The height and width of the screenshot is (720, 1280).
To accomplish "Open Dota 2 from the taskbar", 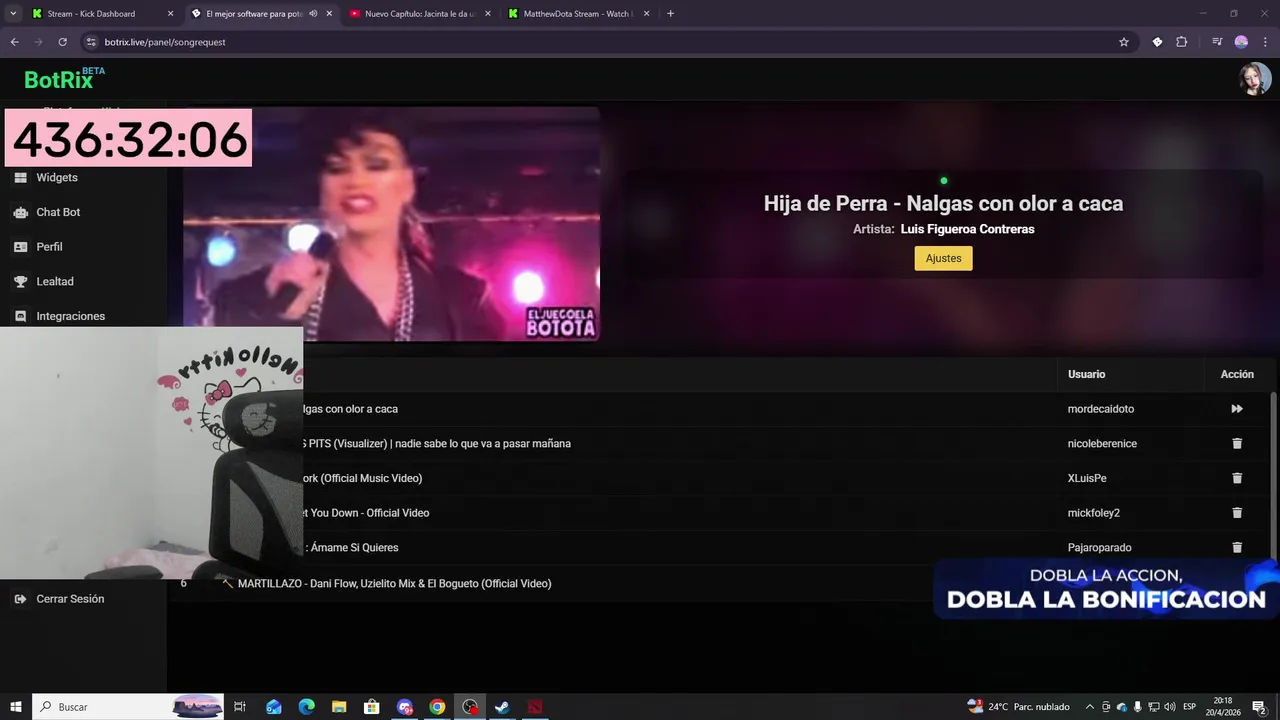I will [535, 707].
